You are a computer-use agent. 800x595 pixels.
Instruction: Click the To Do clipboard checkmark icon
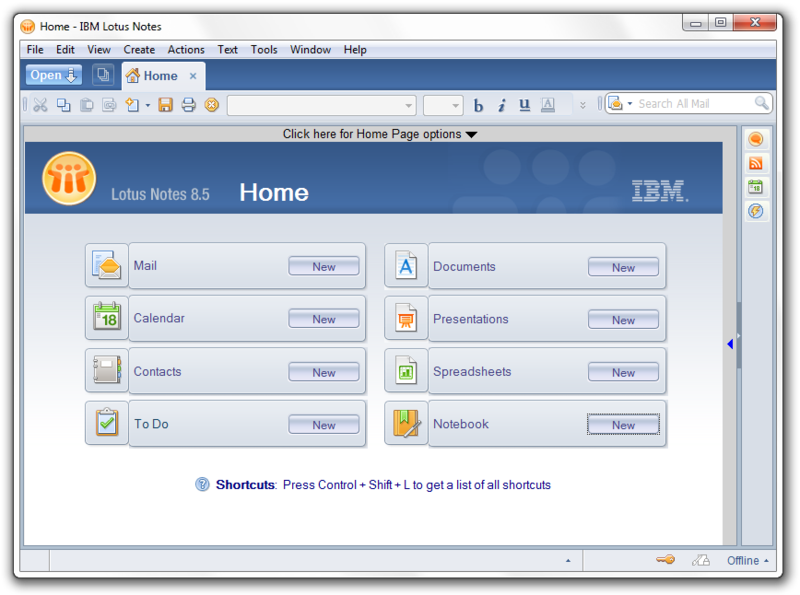[107, 423]
